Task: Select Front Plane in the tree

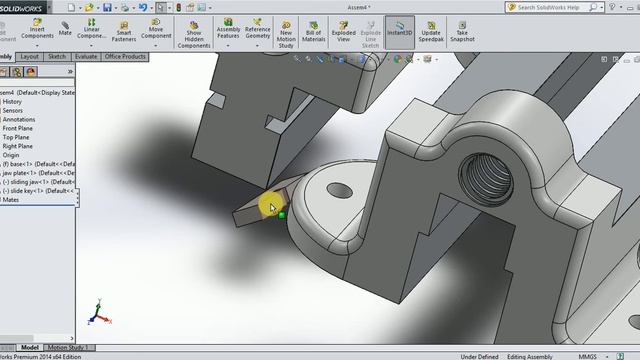Action: 18,129
